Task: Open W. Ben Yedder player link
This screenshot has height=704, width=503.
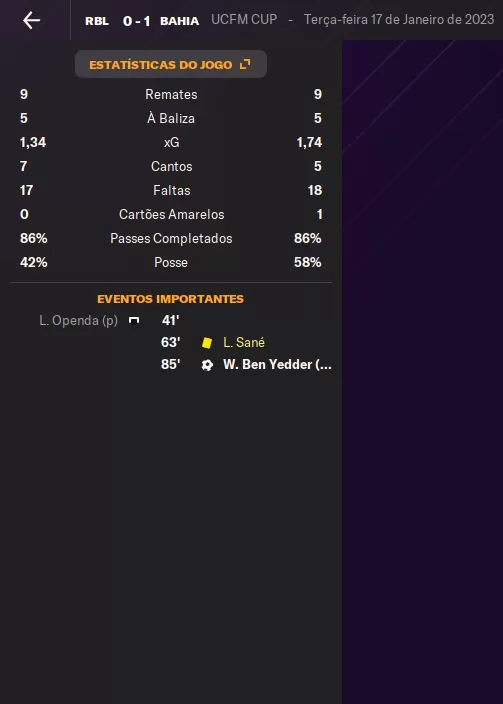Action: point(278,365)
